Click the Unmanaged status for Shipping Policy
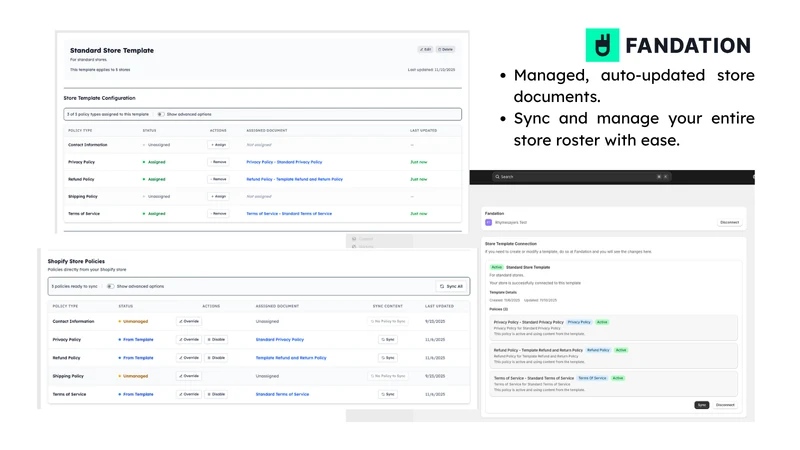This screenshot has width=800, height=450. point(135,376)
